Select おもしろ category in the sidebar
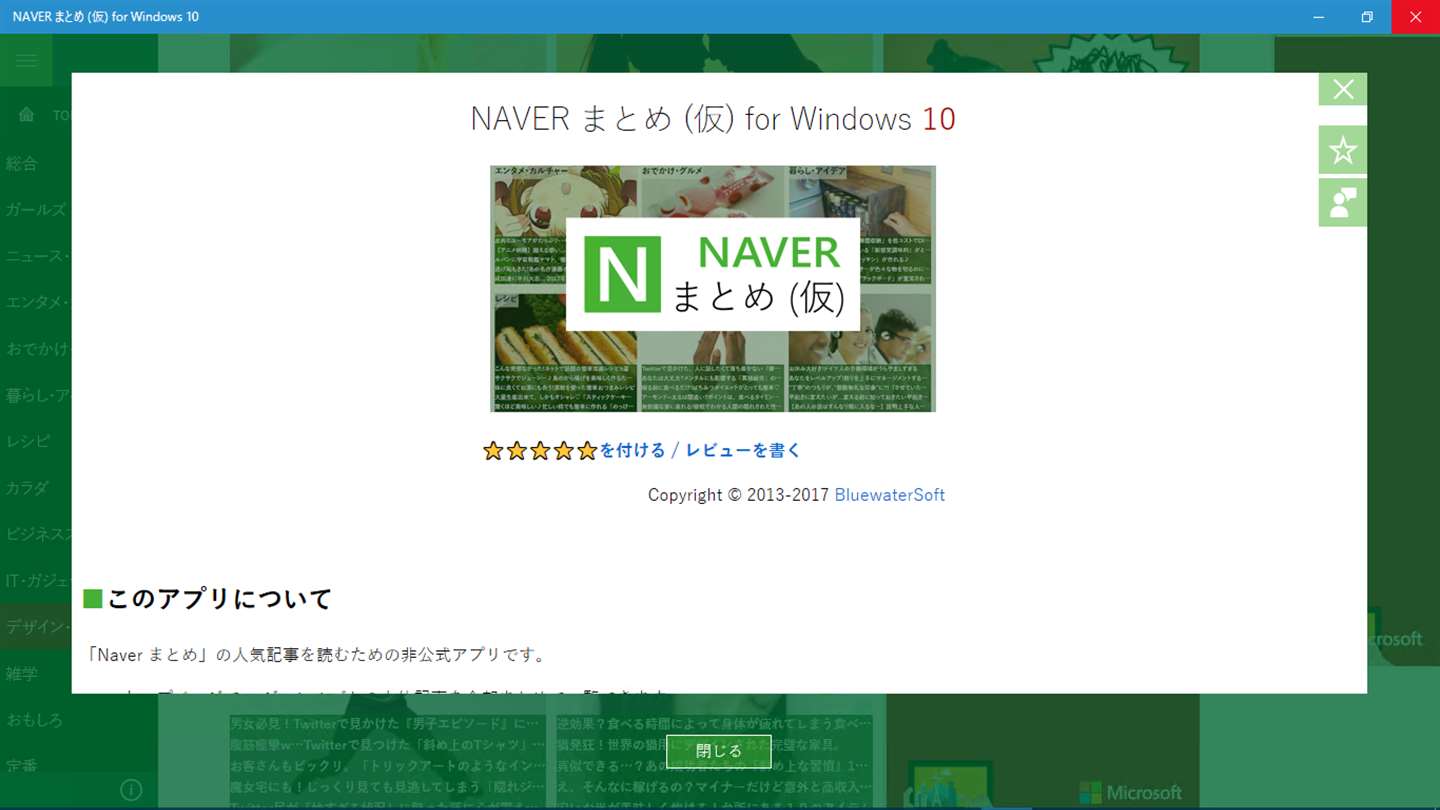 [36, 719]
